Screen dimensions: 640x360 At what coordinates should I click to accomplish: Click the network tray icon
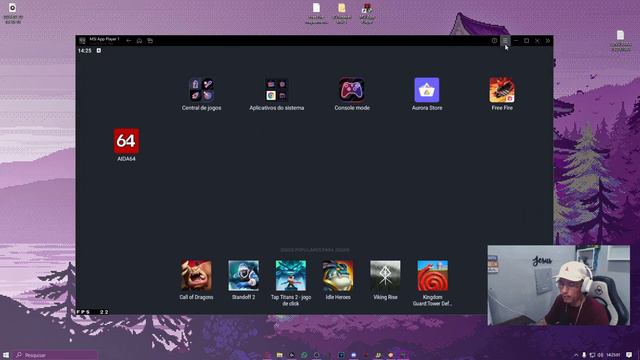592,355
